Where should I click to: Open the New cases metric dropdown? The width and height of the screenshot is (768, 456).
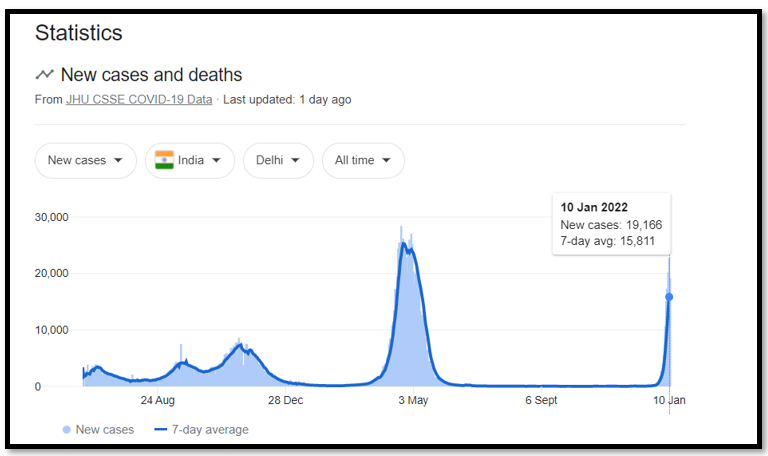click(x=86, y=160)
